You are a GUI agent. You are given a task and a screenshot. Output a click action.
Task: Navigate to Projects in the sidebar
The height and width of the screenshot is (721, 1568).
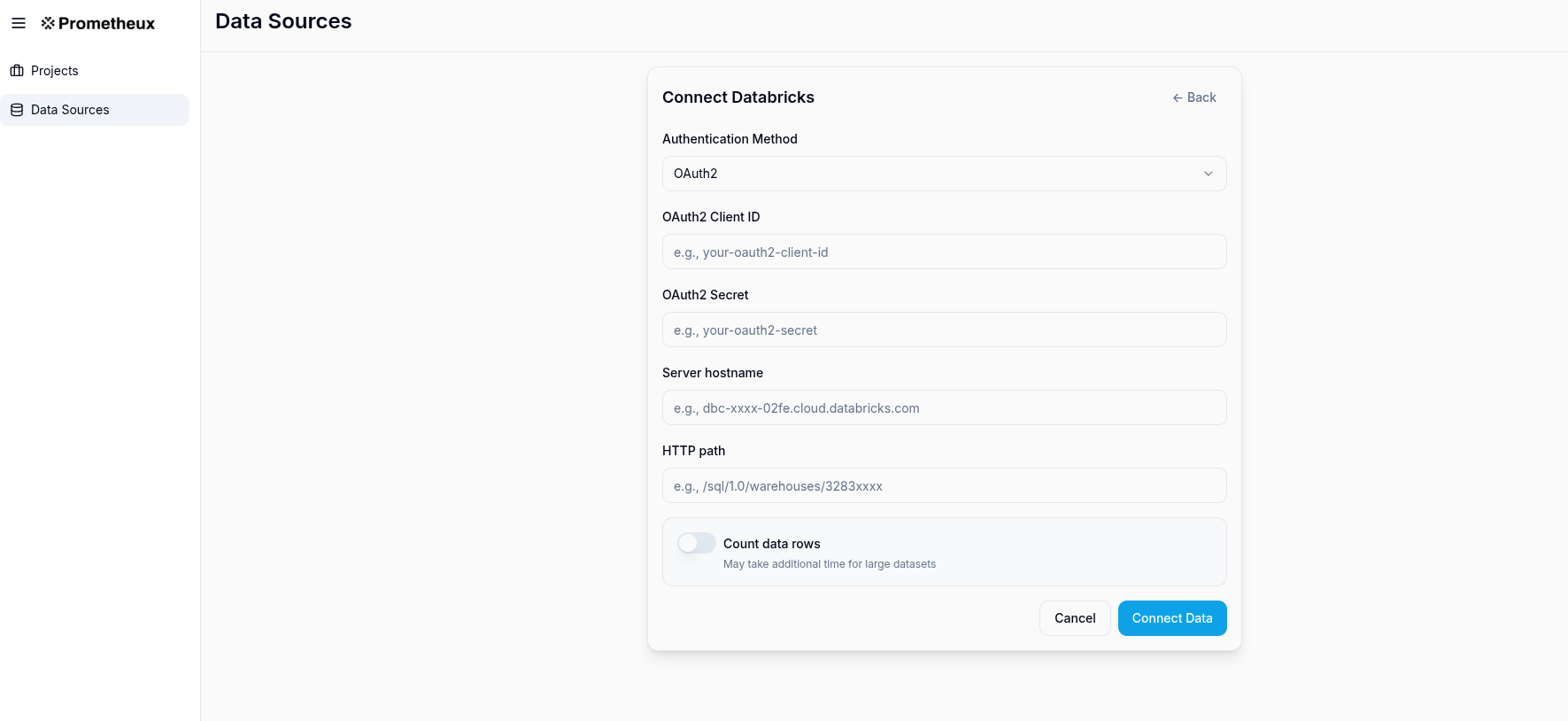coord(55,70)
